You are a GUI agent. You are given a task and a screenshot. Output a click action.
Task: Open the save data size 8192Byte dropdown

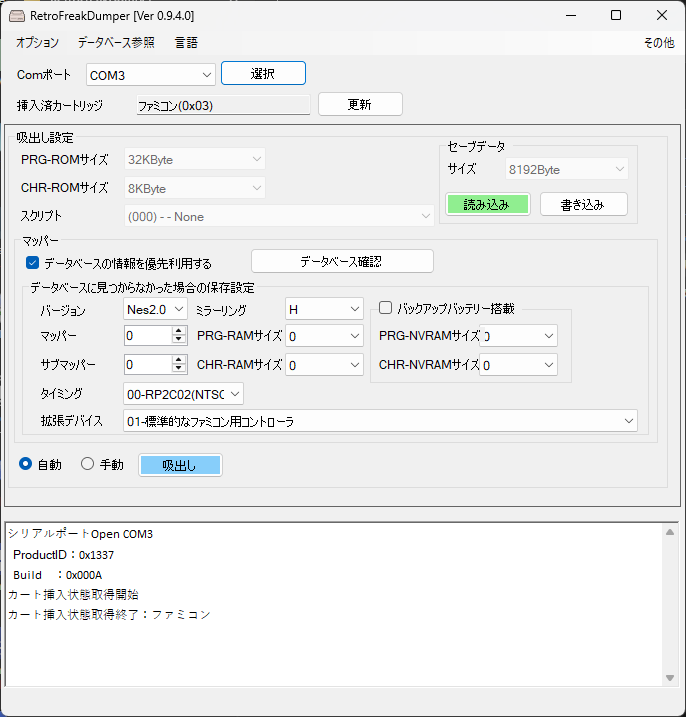click(x=566, y=169)
